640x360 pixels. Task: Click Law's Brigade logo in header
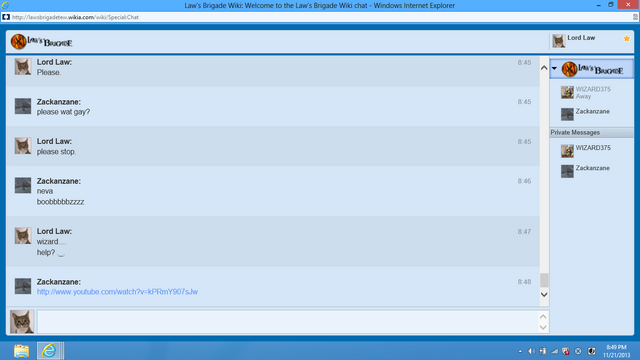click(42, 42)
